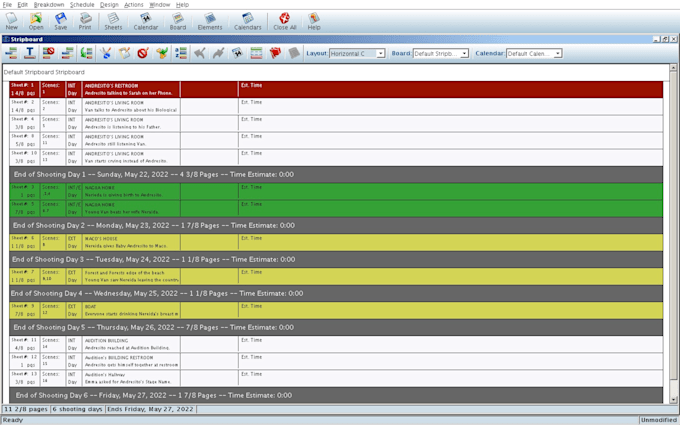Click the scissors cut icon
680x425 pixels.
point(105,53)
